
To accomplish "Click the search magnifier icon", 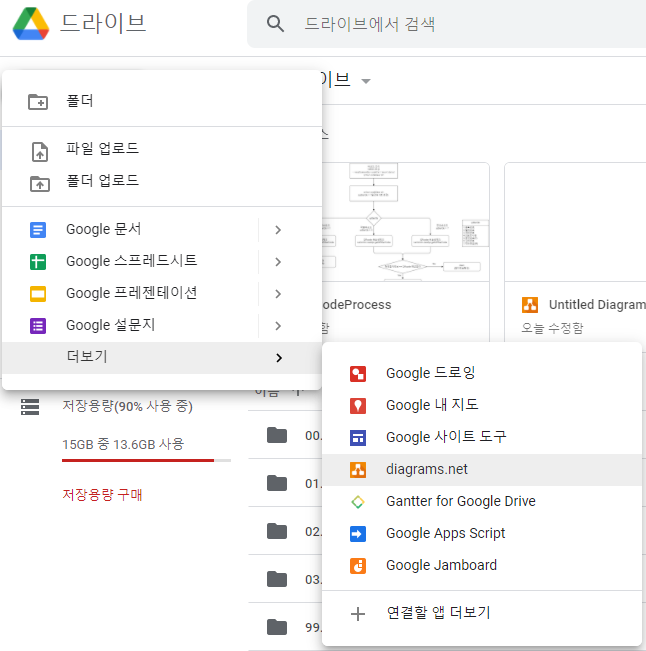I will tap(275, 24).
